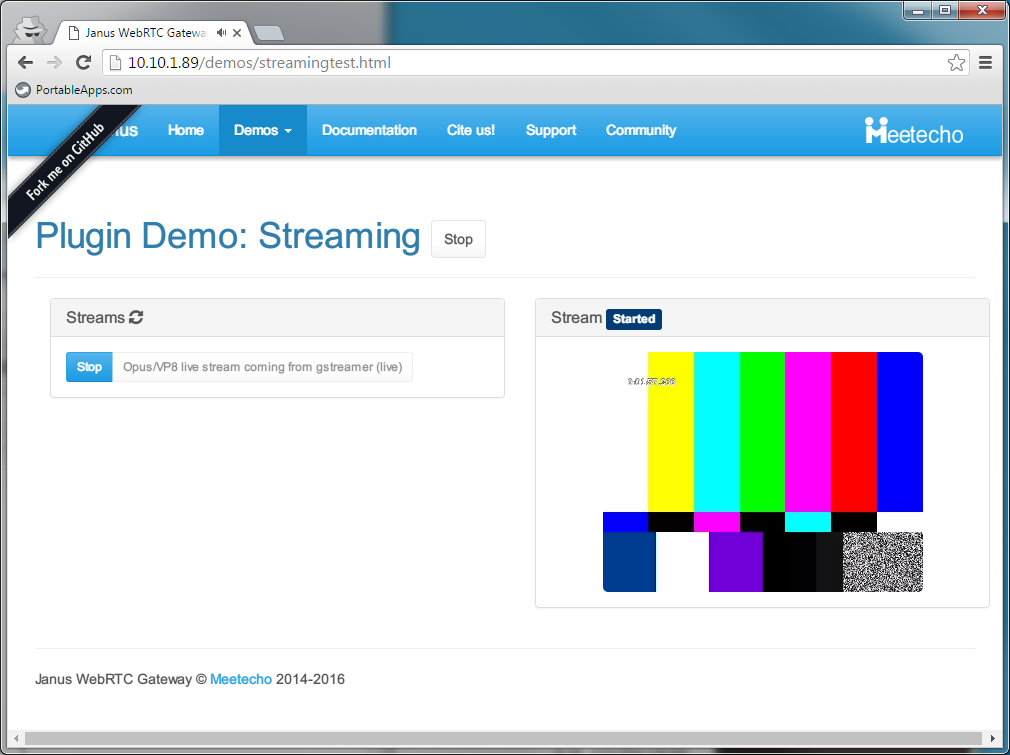
Task: Click the address bar URL field
Action: point(535,62)
